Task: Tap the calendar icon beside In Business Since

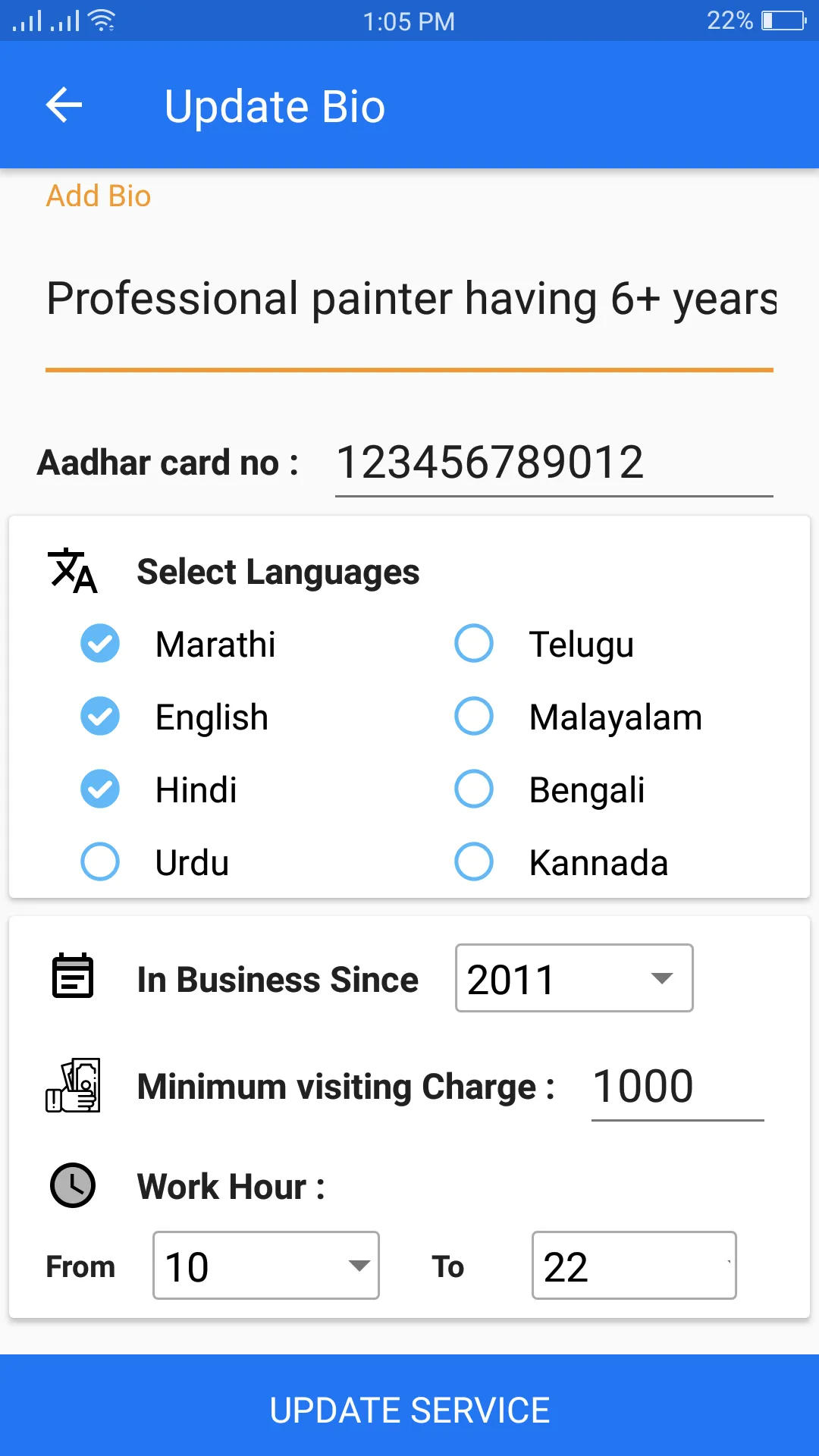Action: (73, 976)
